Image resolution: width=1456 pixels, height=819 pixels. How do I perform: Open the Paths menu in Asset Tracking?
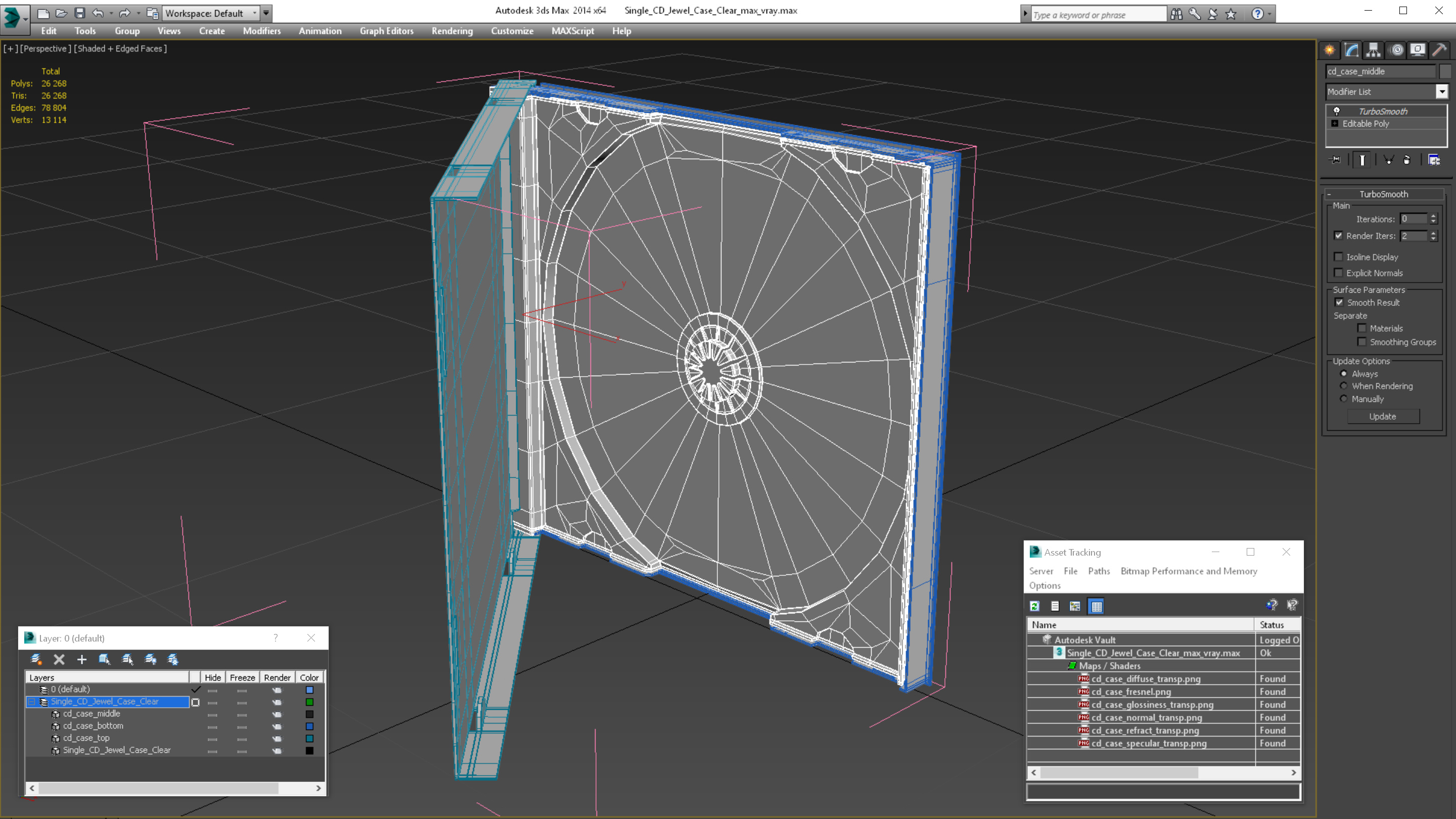1098,571
